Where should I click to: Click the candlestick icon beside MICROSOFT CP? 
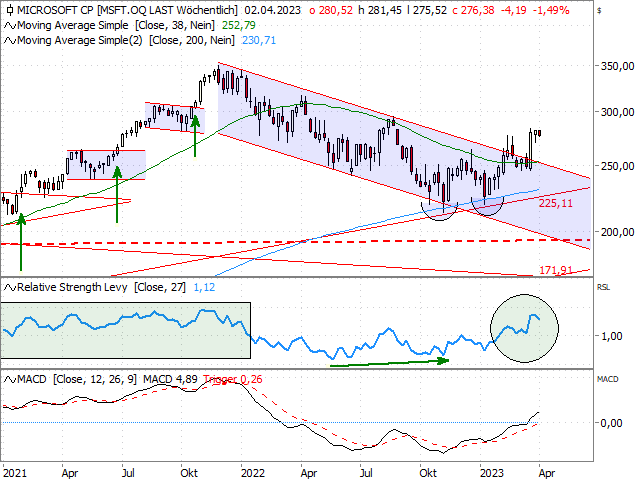point(9,10)
